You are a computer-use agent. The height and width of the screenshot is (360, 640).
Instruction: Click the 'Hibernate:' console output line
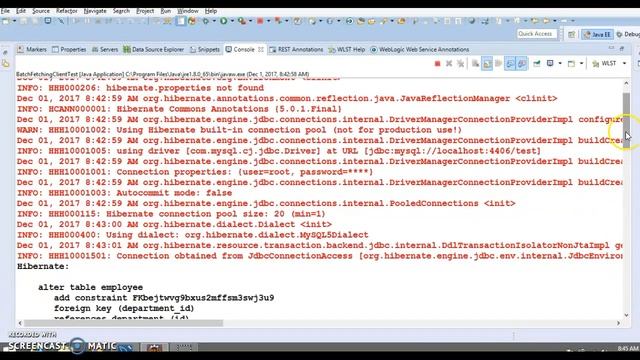point(43,267)
